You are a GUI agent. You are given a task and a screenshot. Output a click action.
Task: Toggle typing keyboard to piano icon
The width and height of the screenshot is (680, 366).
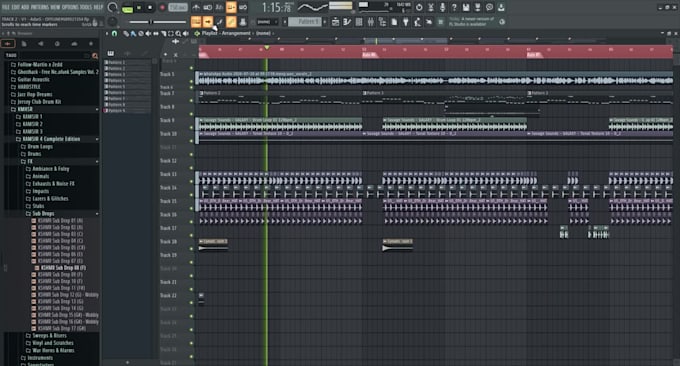pos(196,22)
